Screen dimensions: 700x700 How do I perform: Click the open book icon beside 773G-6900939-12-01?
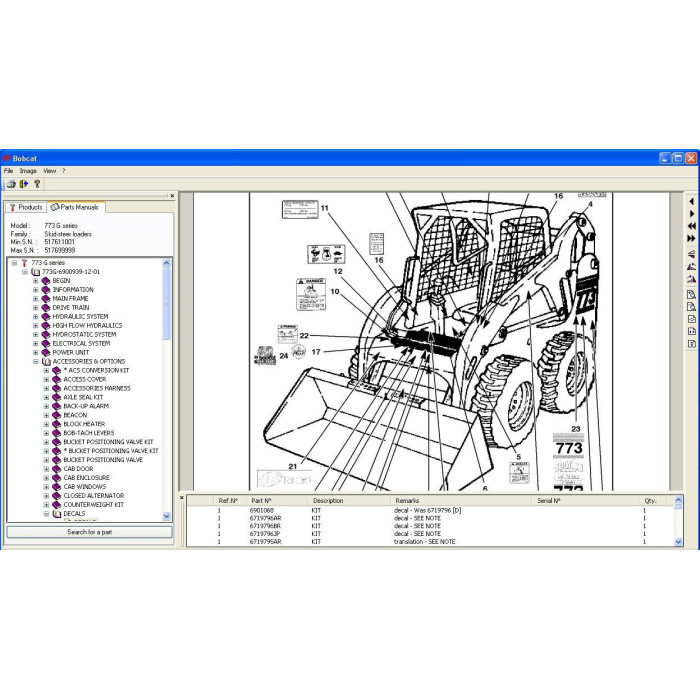click(35, 272)
